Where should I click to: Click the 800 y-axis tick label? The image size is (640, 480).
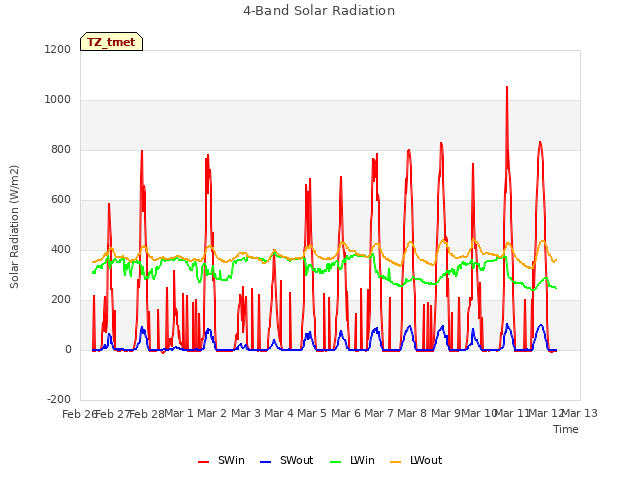pos(61,150)
